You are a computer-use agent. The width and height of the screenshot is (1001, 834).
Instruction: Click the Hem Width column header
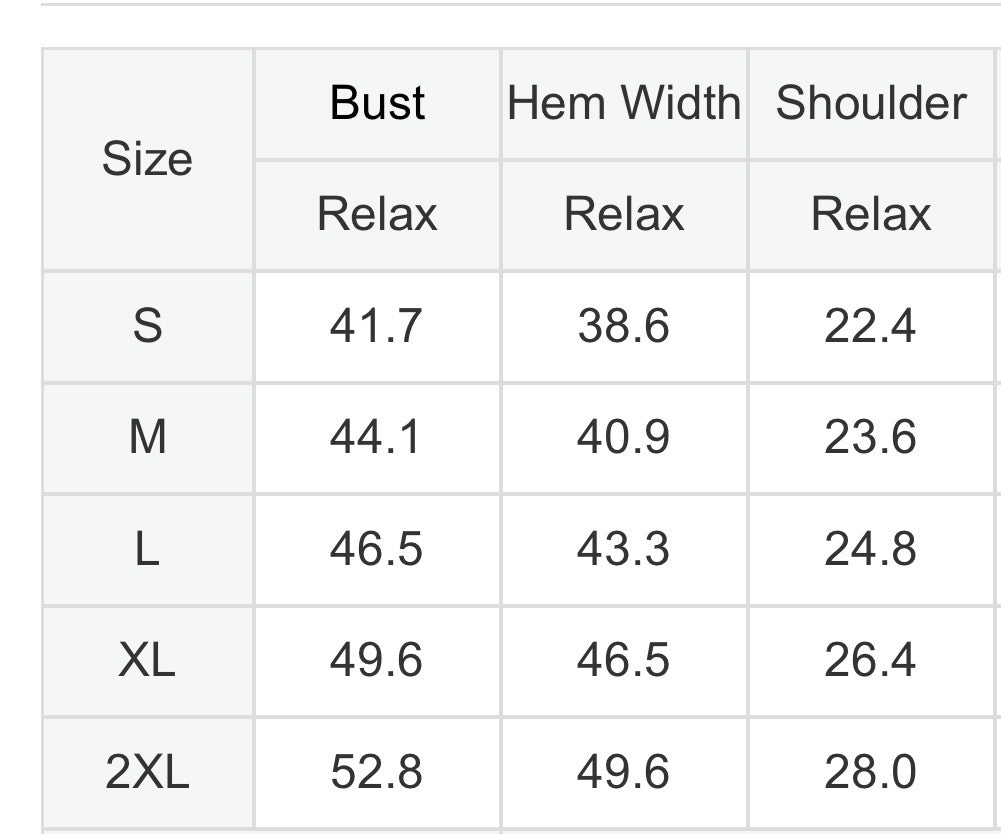point(624,103)
